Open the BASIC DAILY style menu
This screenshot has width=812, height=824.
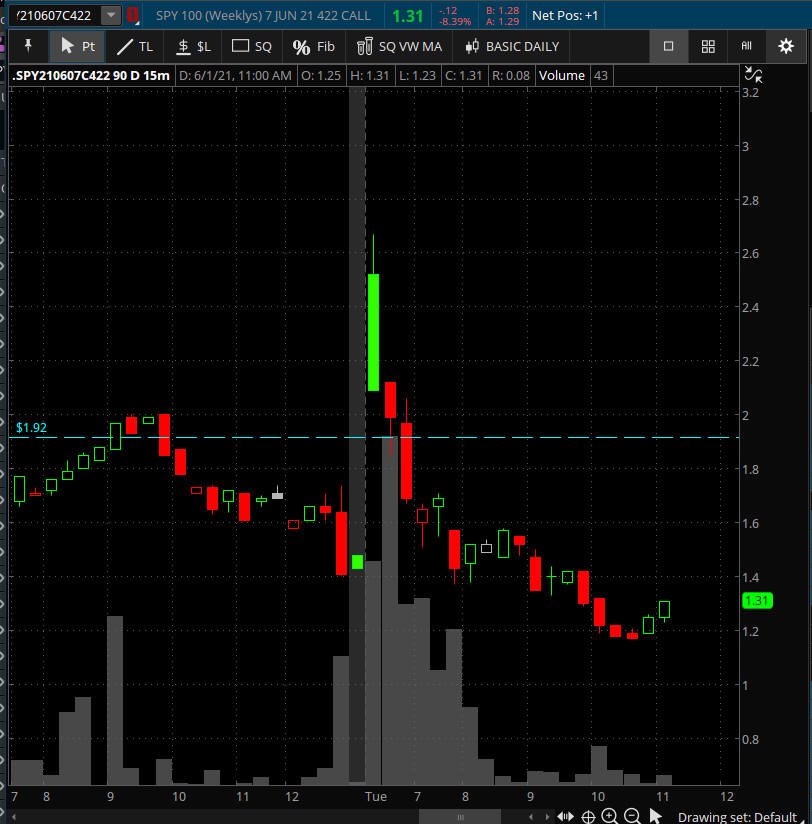[512, 47]
